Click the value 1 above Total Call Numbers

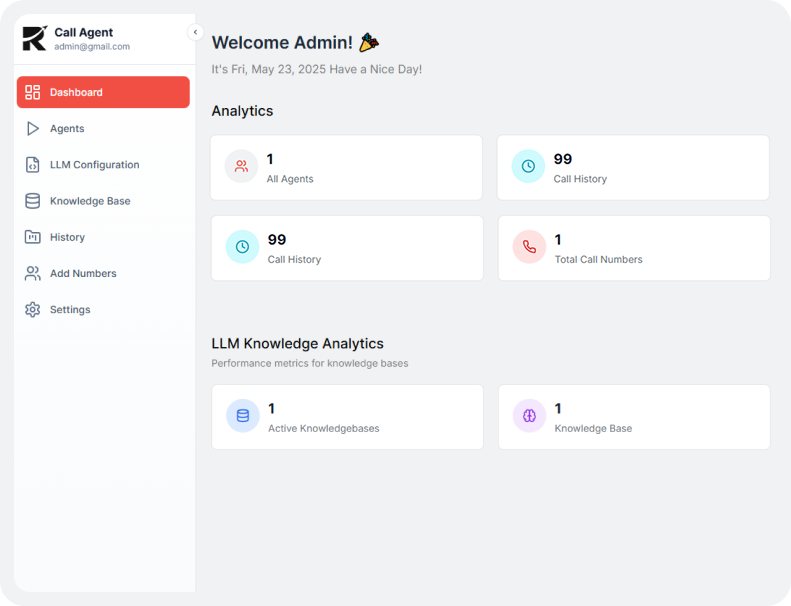coord(558,240)
